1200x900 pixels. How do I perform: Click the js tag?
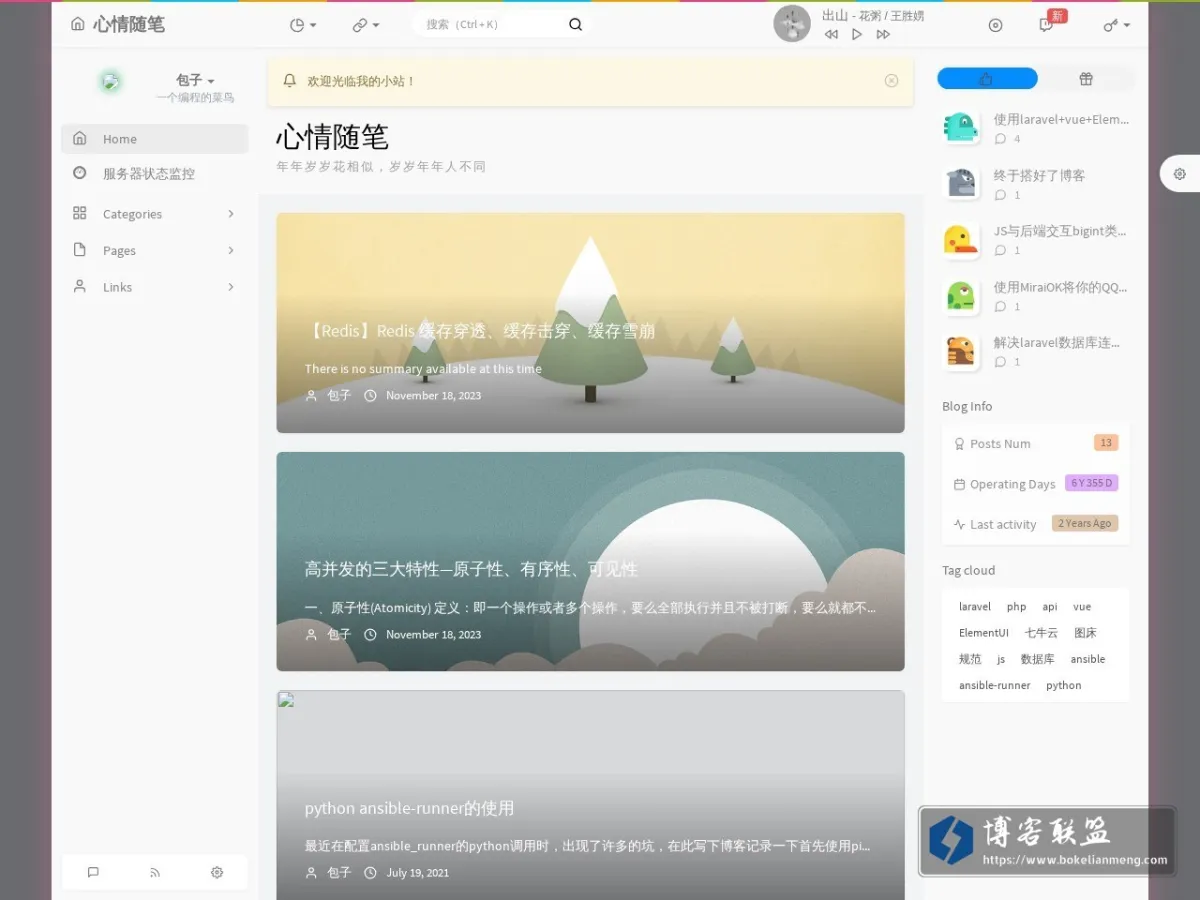tap(1001, 659)
